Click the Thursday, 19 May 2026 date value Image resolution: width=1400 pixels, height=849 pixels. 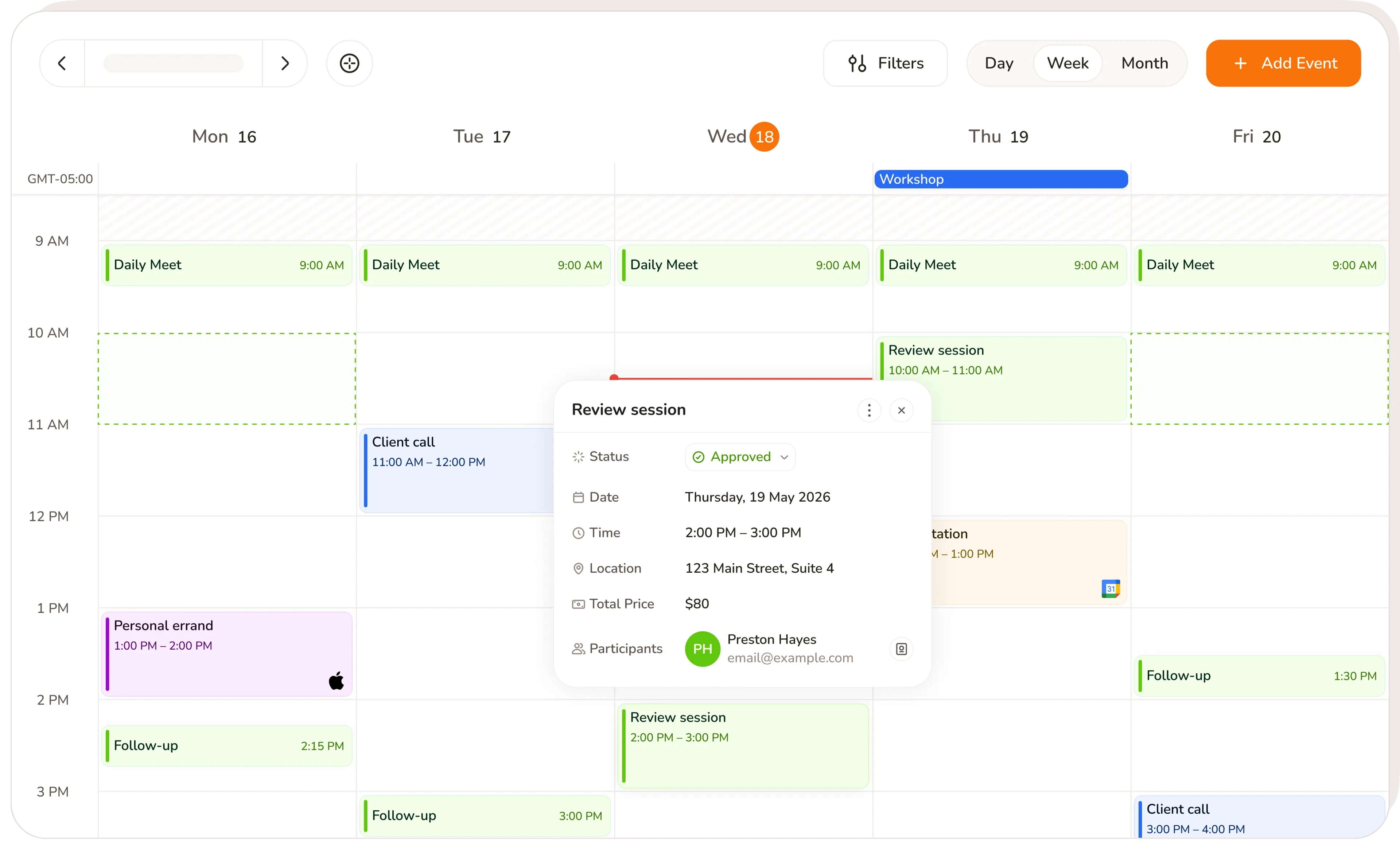pyautogui.click(x=757, y=497)
